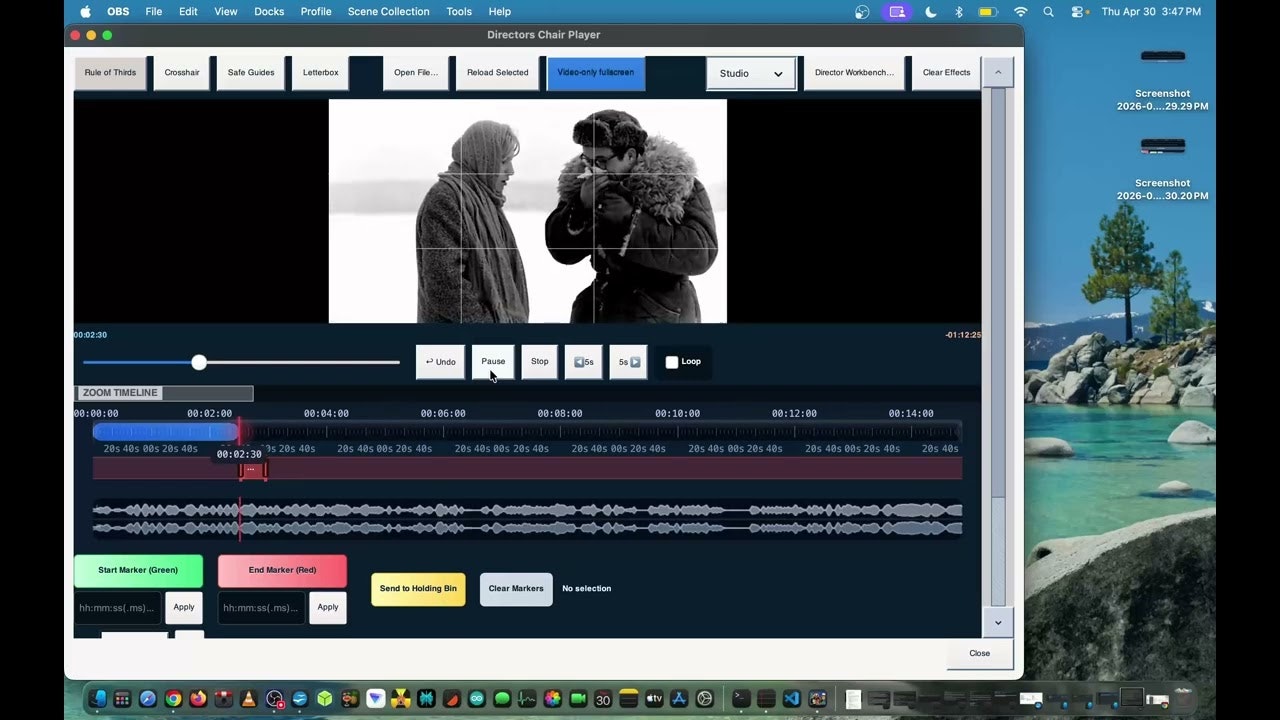This screenshot has height=720, width=1280.
Task: Open Launchpad in the Dock
Action: tap(122, 699)
